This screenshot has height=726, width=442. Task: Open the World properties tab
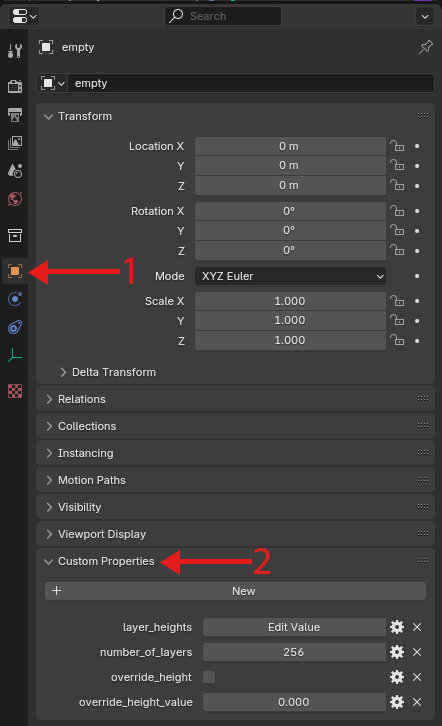(x=15, y=199)
